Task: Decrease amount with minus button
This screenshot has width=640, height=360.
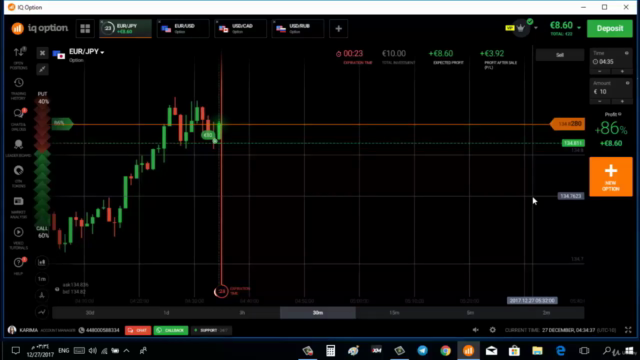Action: coord(600,102)
